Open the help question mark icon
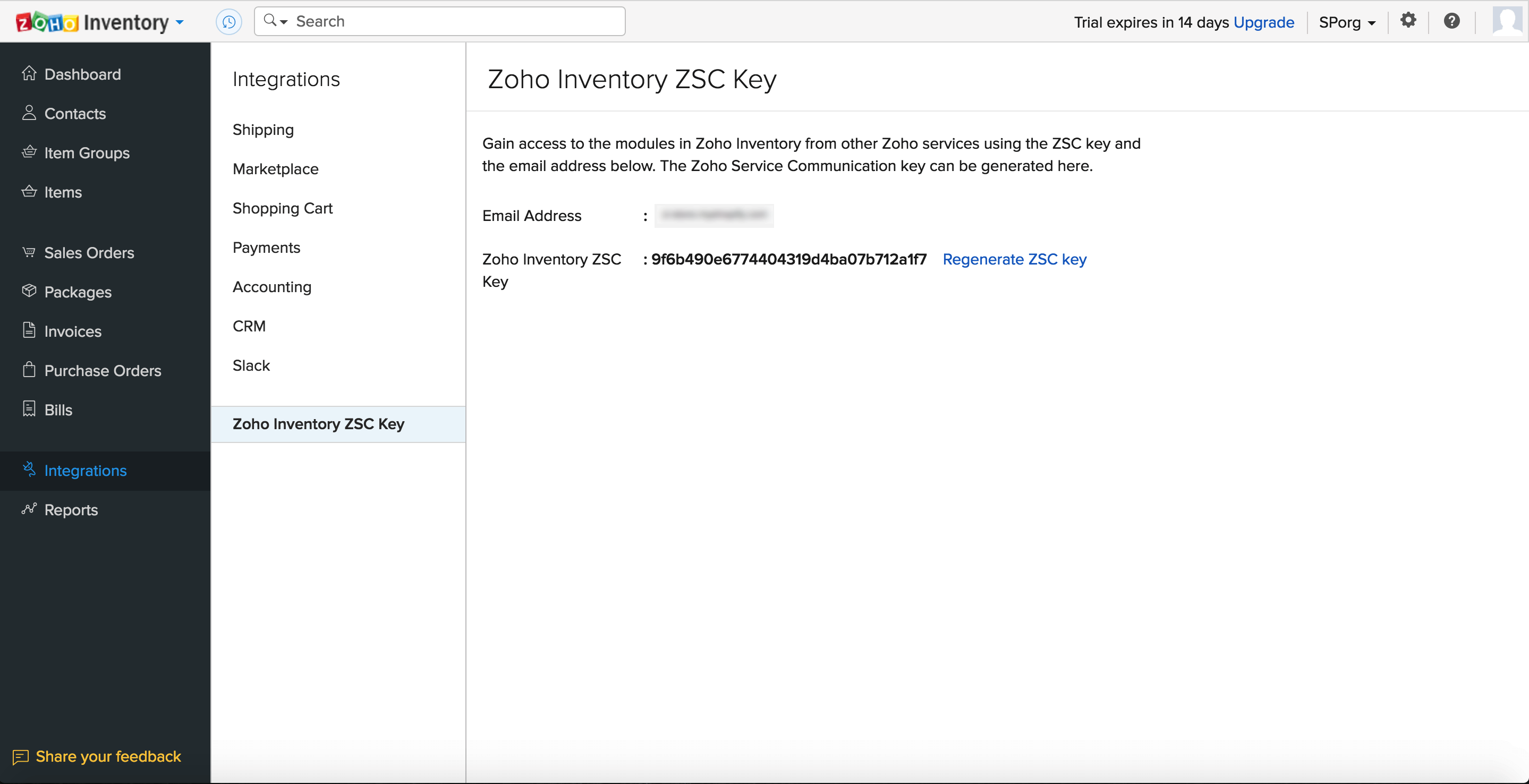The image size is (1529, 784). coord(1452,21)
